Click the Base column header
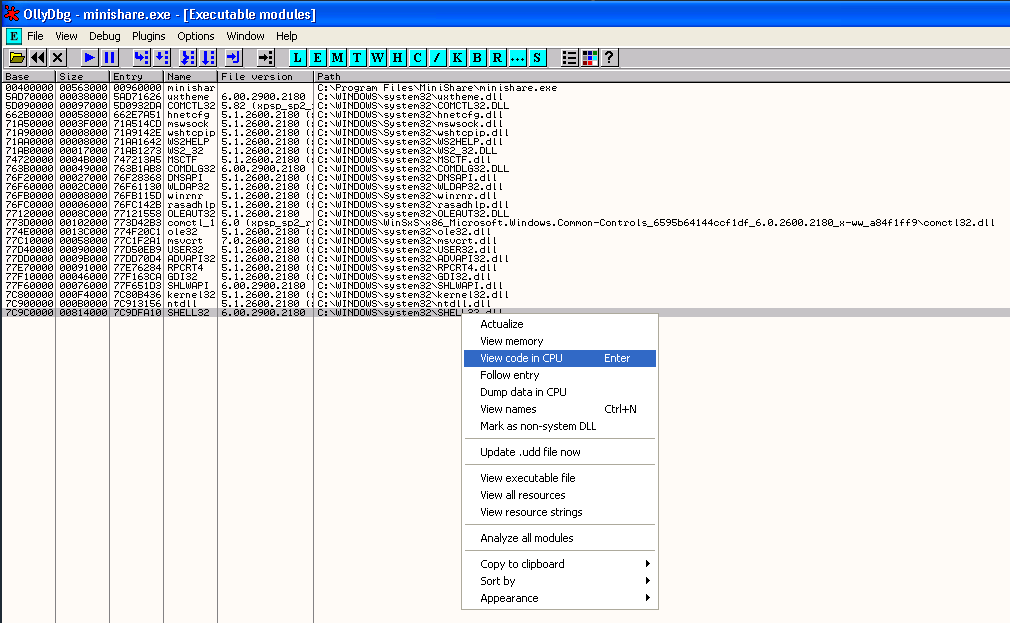 (x=29, y=77)
